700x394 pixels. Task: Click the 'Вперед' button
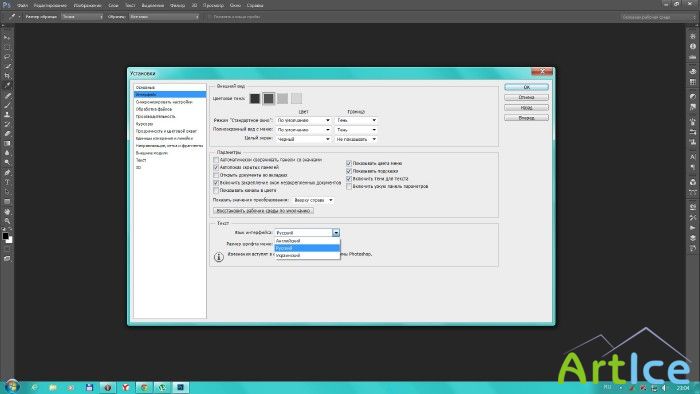tap(526, 118)
